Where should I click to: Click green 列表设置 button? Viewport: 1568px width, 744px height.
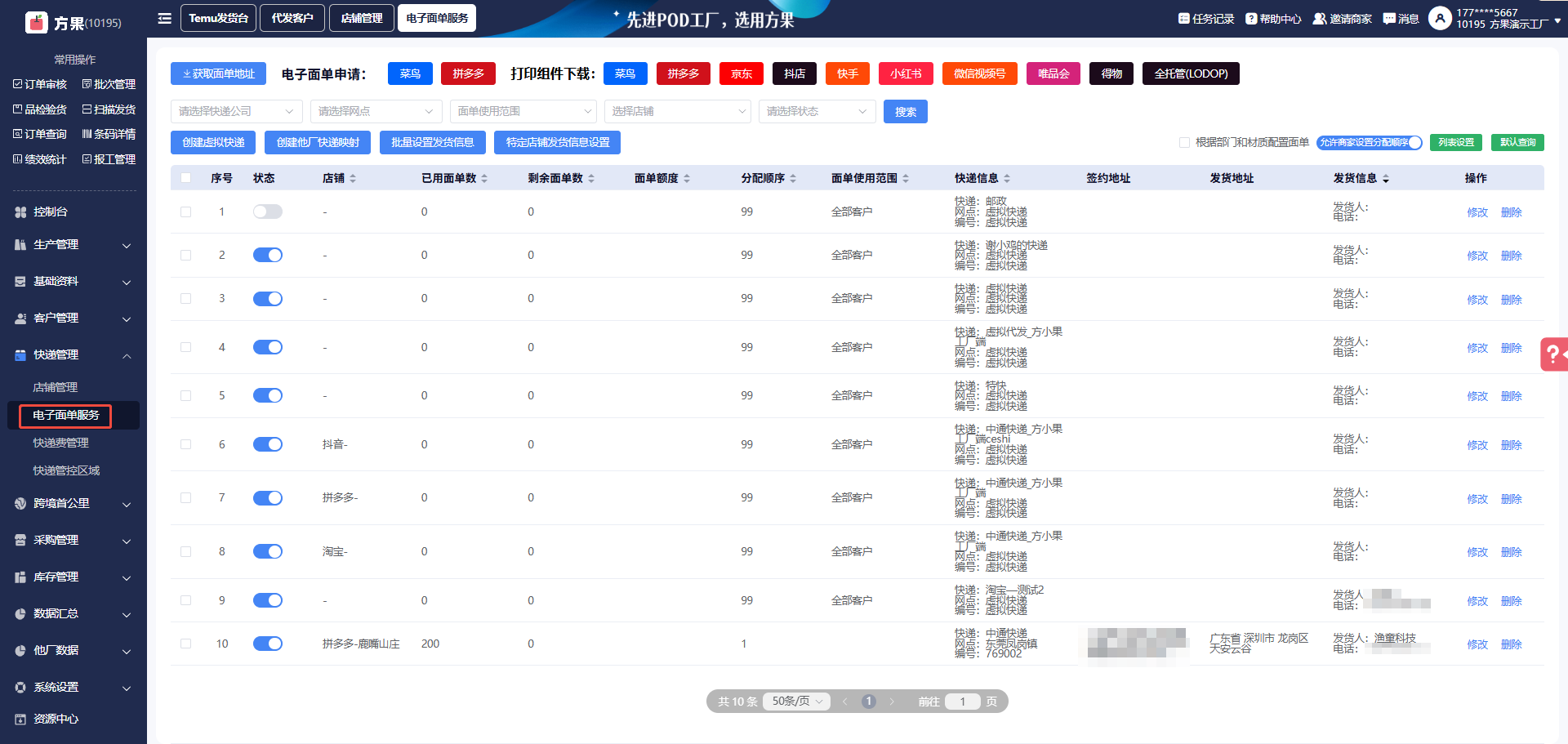[1456, 142]
